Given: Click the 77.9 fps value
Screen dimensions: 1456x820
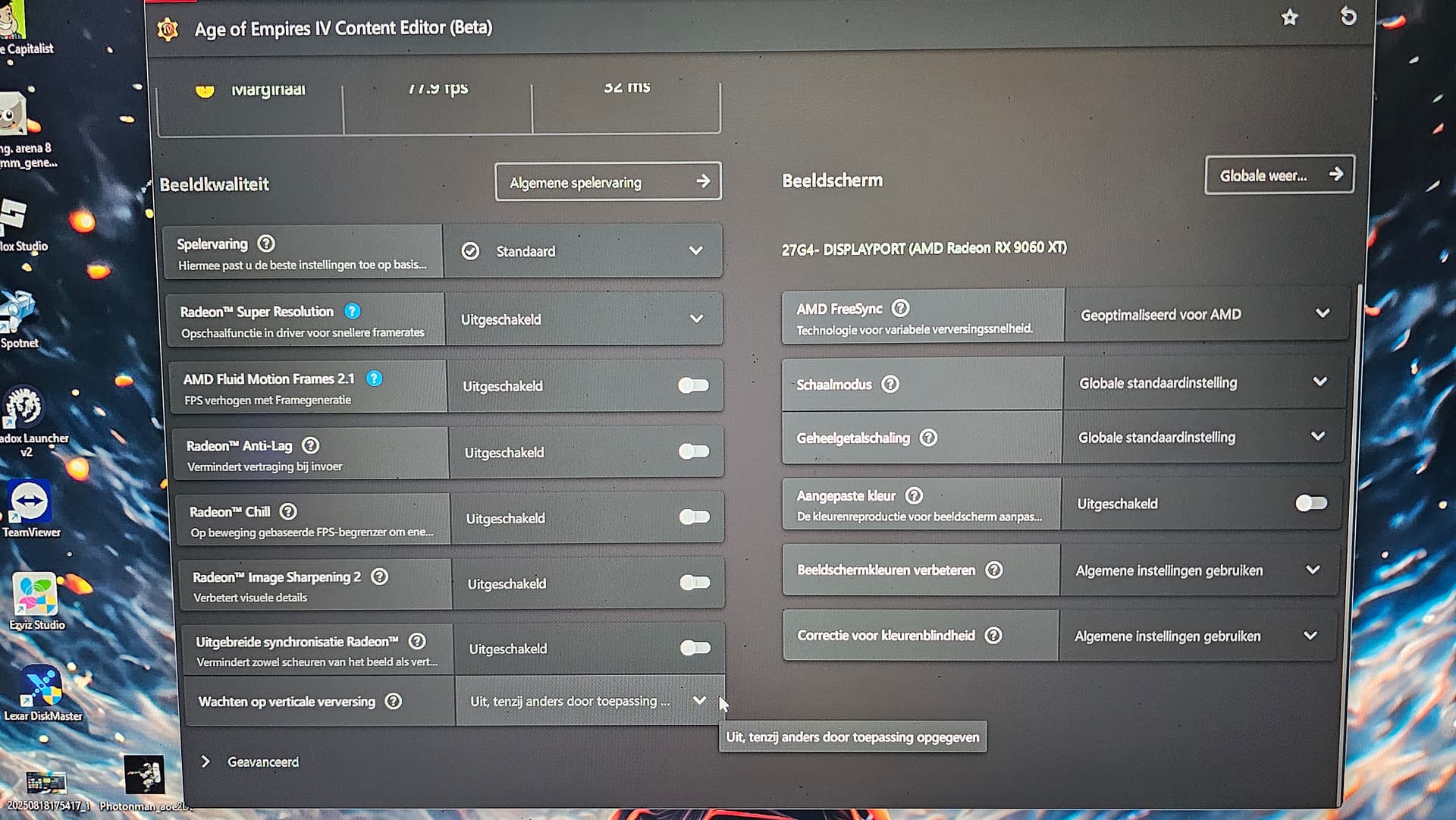Looking at the screenshot, I should (438, 88).
